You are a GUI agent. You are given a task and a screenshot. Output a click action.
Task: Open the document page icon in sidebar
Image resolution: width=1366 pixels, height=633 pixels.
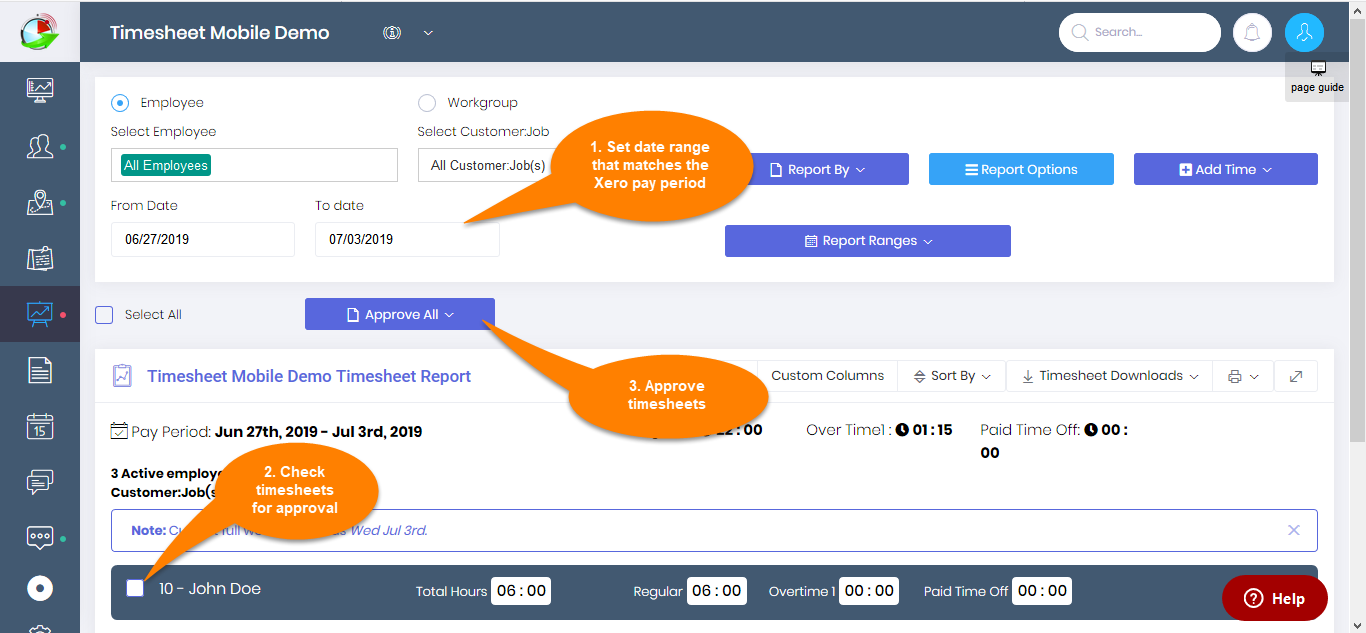40,370
